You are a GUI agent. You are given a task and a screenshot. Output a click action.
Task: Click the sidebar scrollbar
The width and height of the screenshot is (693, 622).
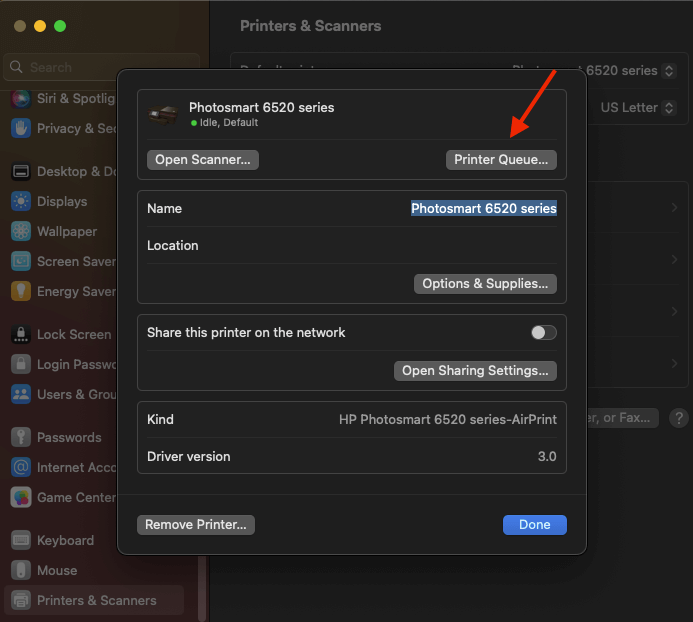click(x=202, y=588)
